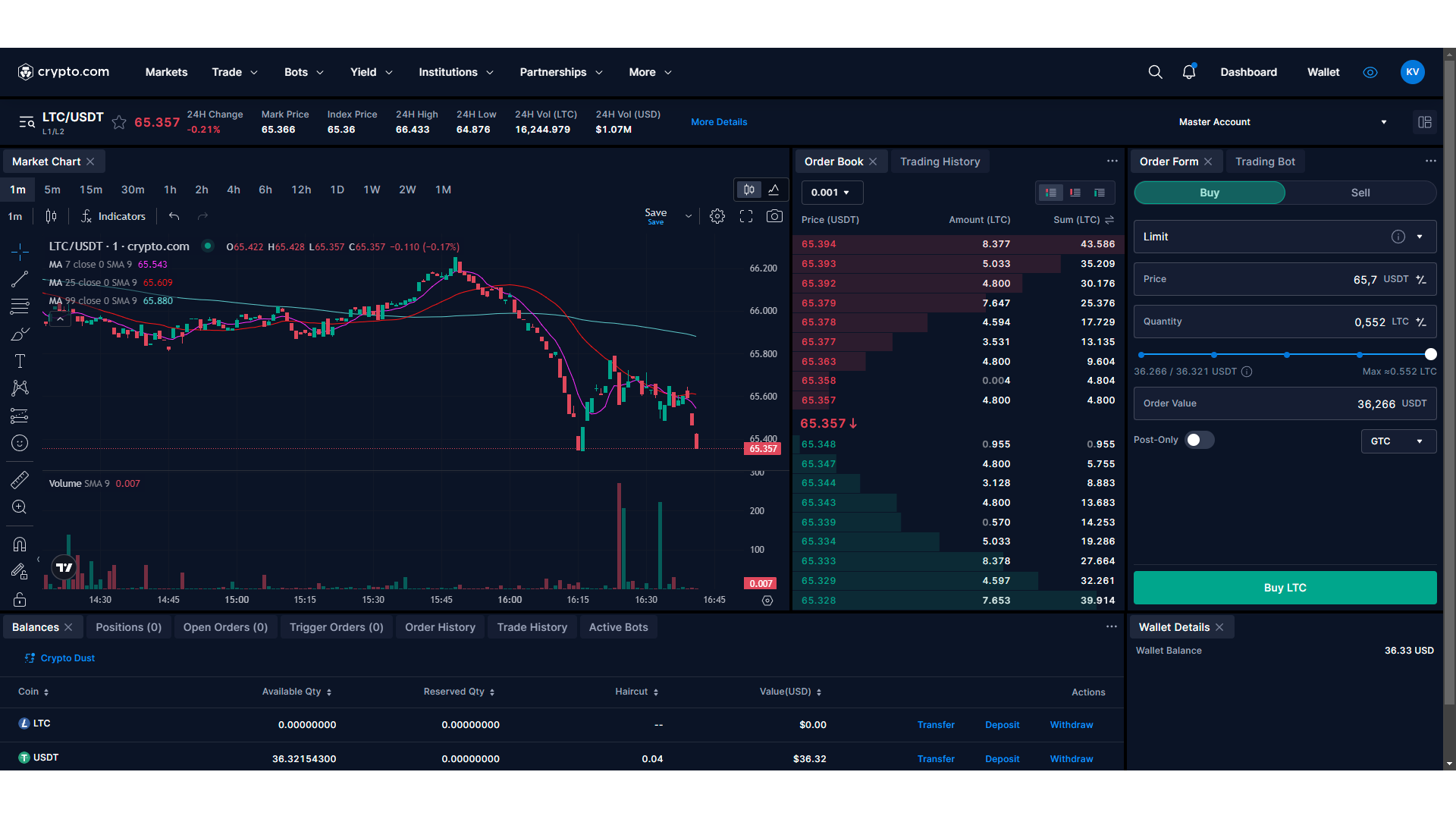Swap the Sum (LTC) column unit

[1109, 220]
